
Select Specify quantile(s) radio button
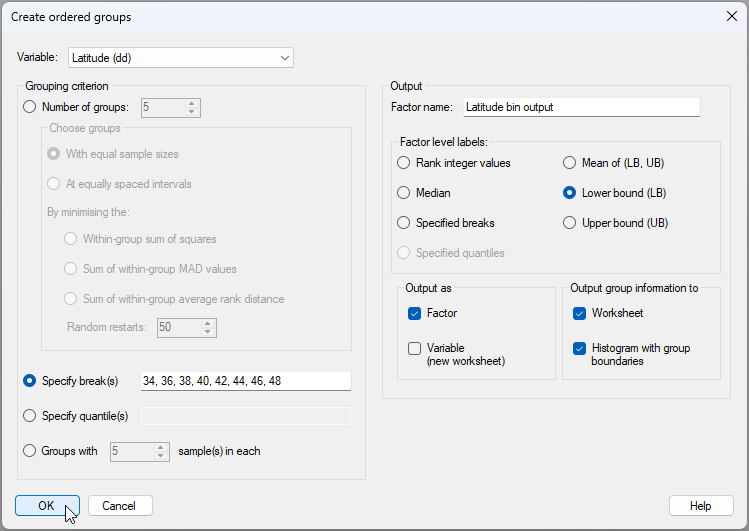[29, 415]
